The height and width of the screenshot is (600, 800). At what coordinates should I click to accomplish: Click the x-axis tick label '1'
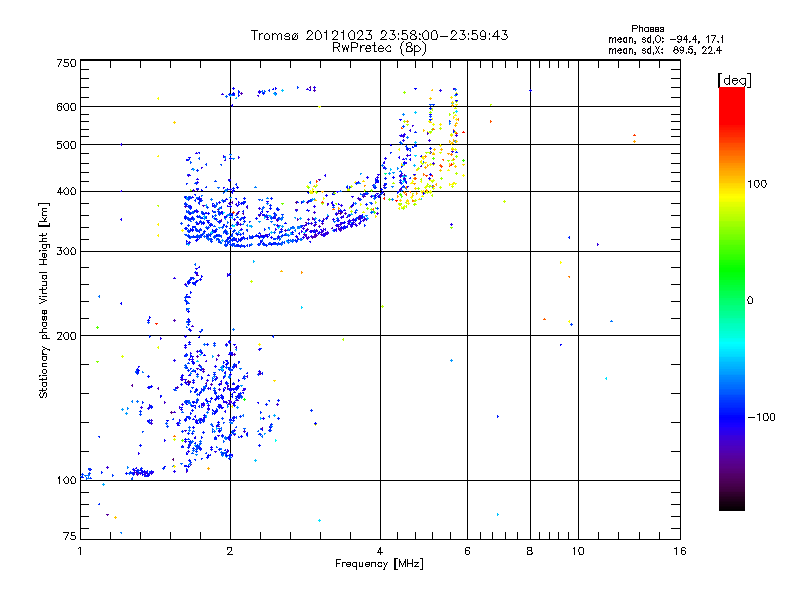click(80, 551)
